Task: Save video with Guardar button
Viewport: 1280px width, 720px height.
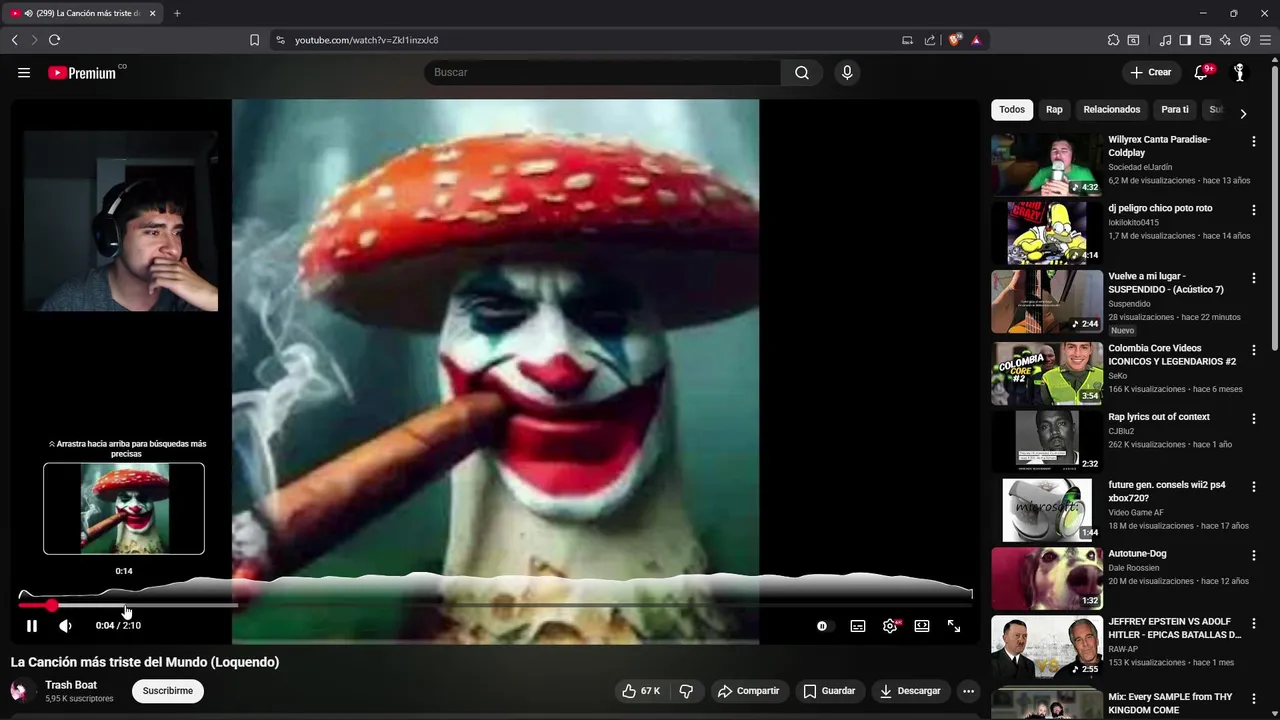Action: click(829, 691)
